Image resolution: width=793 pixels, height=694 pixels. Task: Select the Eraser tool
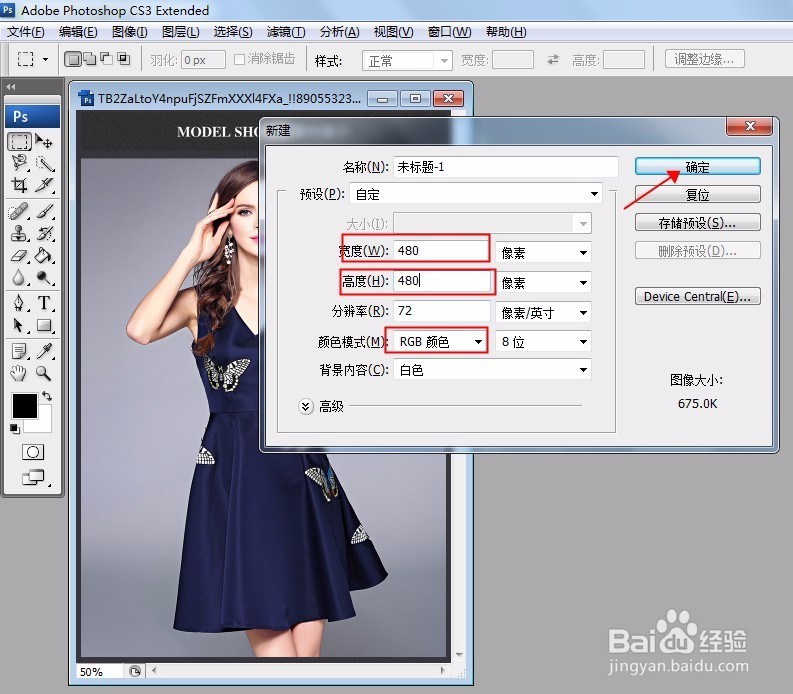[19, 255]
